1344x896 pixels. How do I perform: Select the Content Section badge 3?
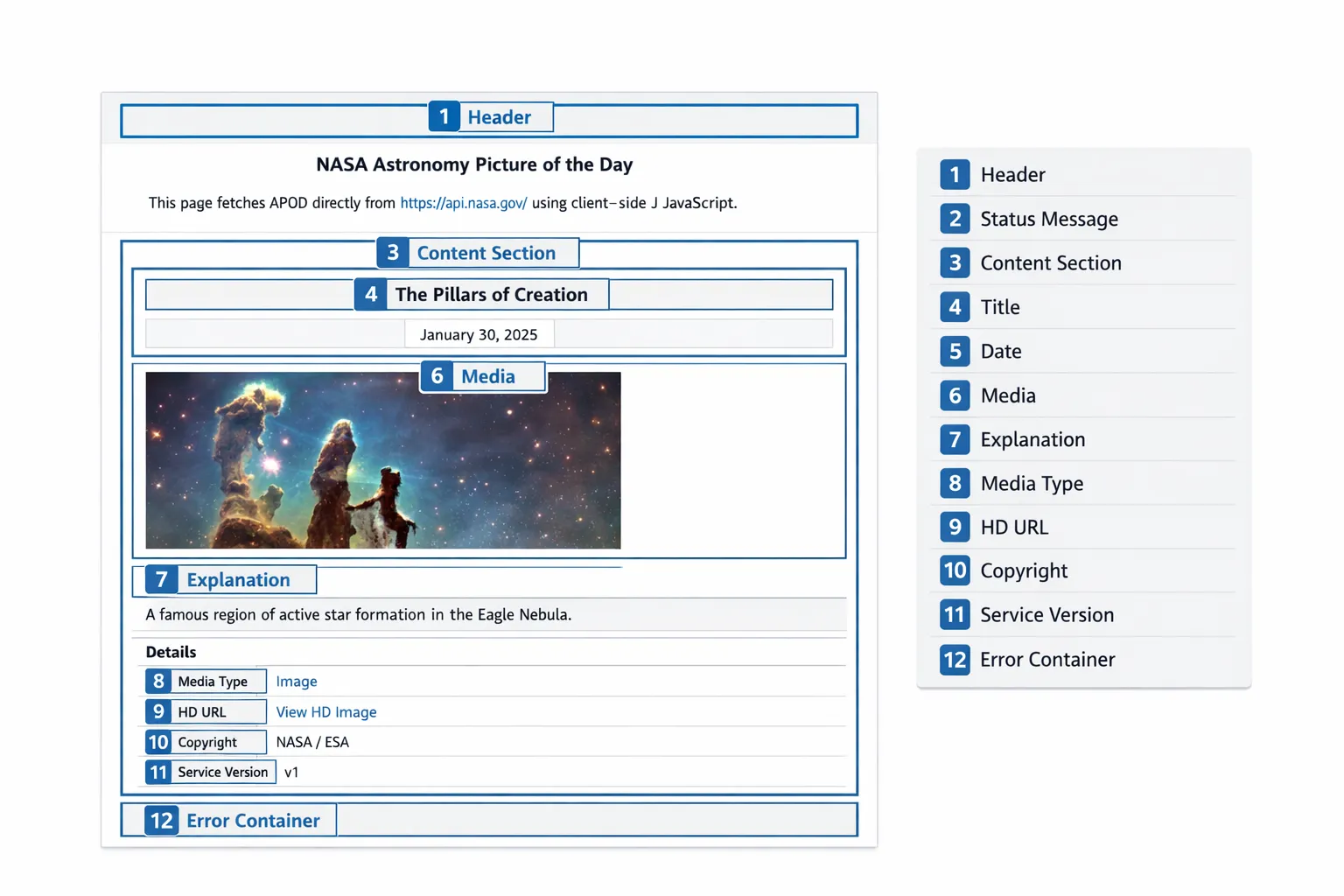pos(393,252)
